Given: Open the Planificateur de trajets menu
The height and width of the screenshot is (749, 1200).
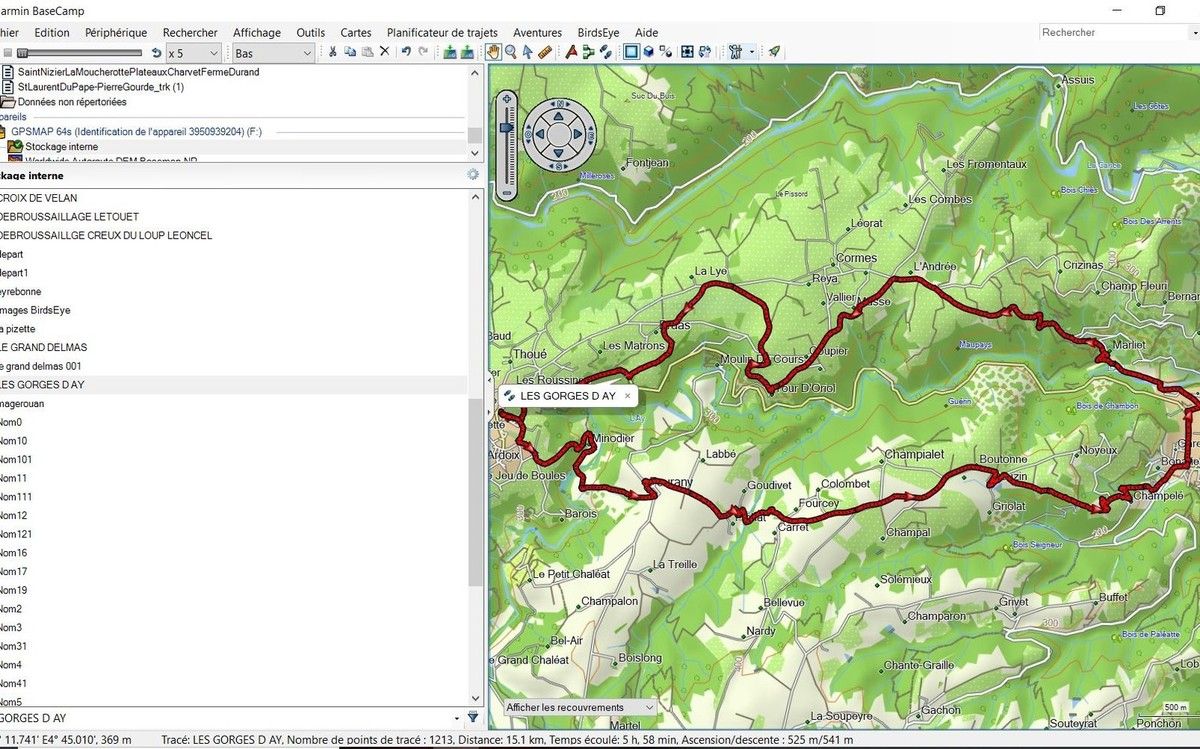Looking at the screenshot, I should pyautogui.click(x=442, y=33).
